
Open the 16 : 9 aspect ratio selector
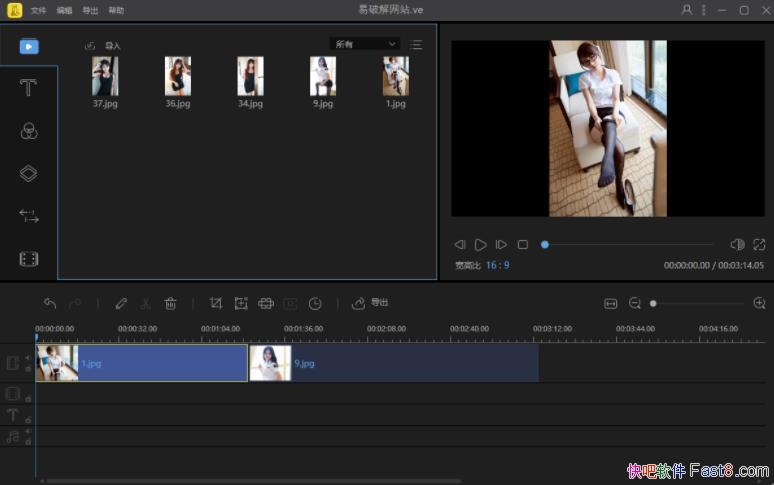[497, 265]
